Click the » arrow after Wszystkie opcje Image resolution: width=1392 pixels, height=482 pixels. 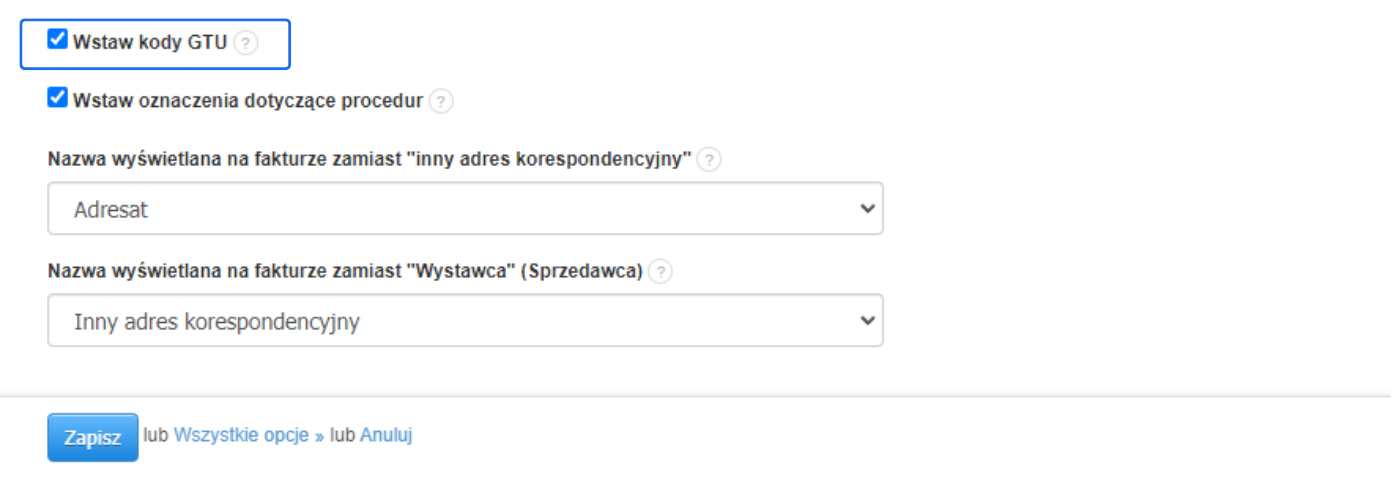[320, 437]
